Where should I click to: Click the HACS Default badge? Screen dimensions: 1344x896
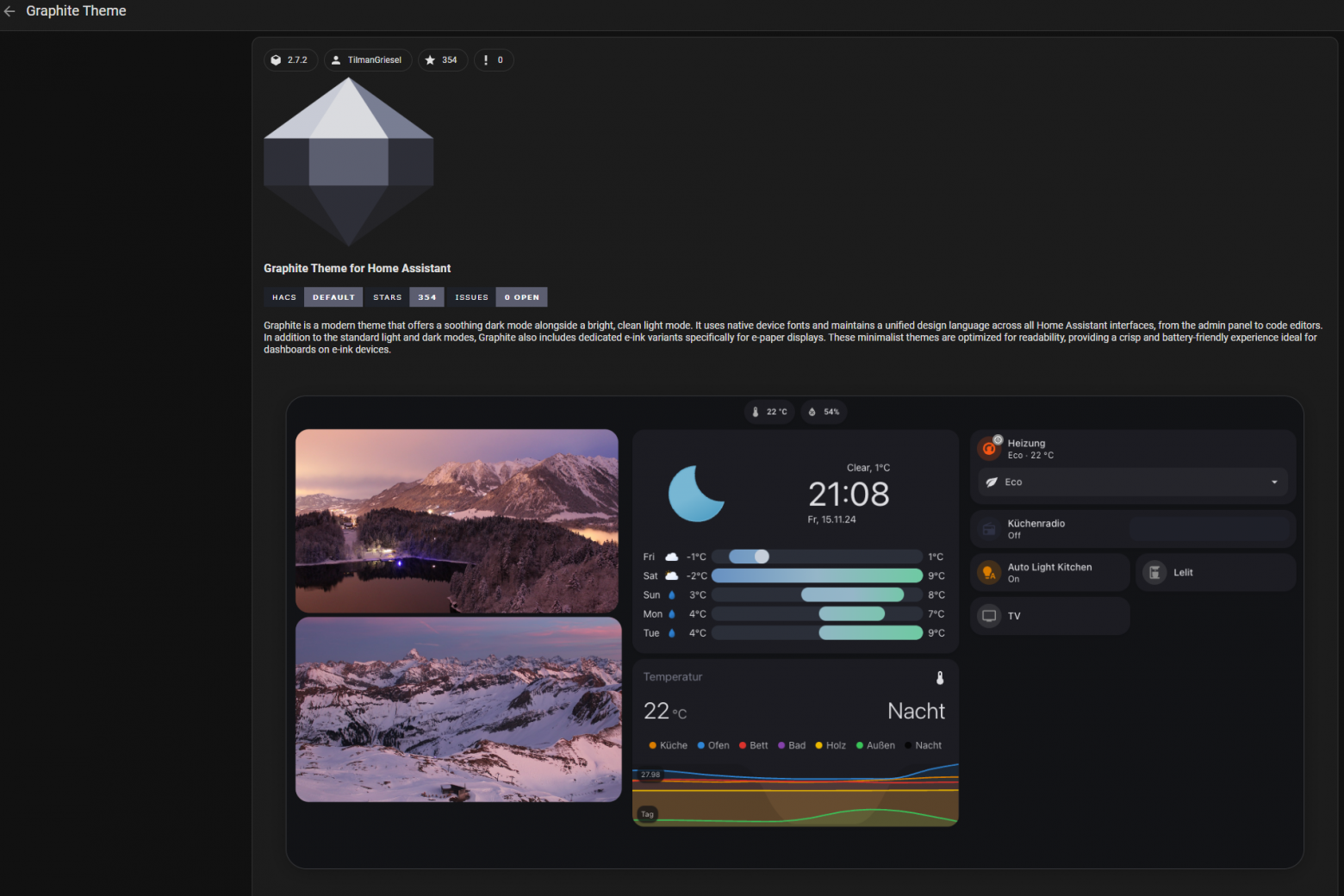pos(313,297)
